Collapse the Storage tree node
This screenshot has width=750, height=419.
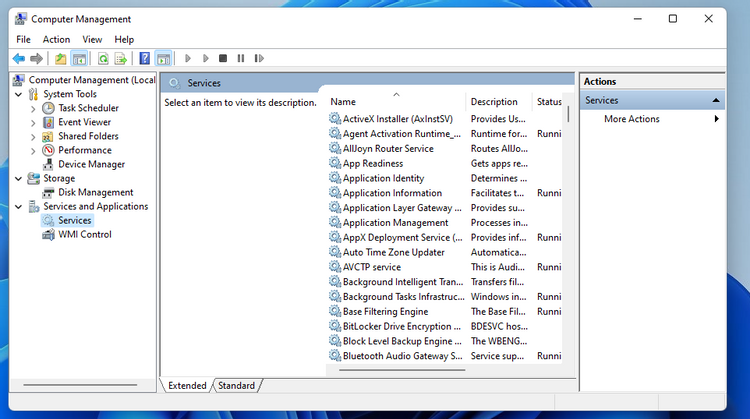point(19,178)
